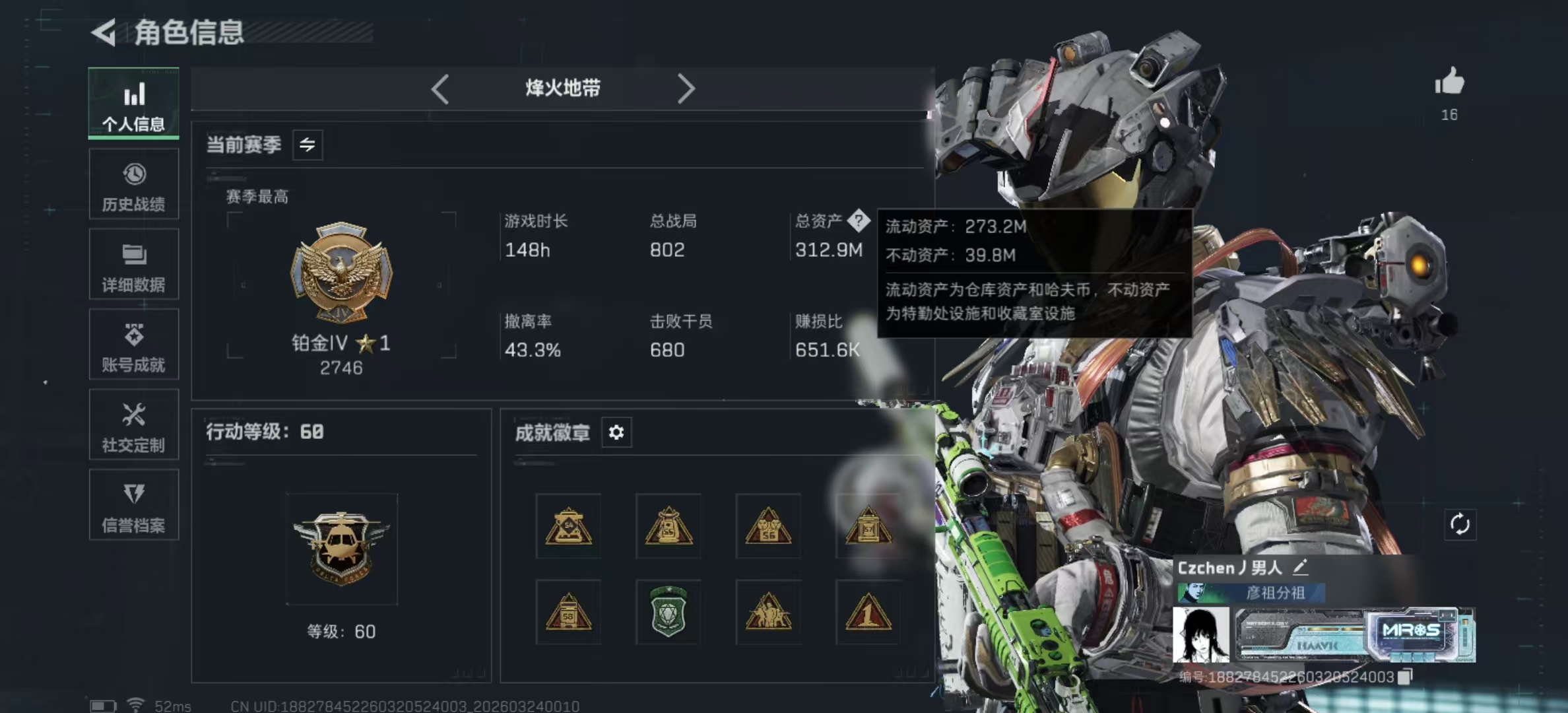
Task: Edit the player name with pencil icon
Action: coord(1299,567)
